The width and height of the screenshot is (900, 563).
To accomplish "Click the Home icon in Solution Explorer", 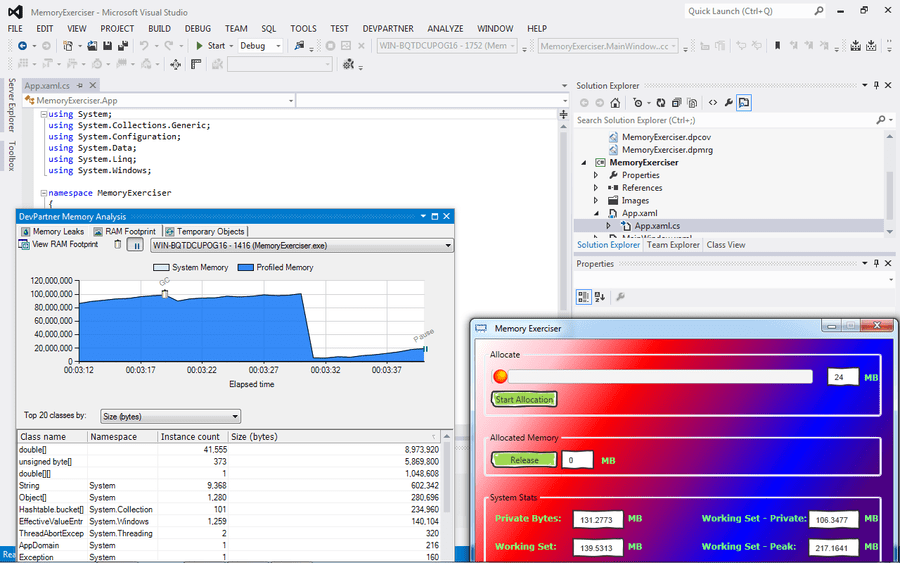I will point(615,103).
